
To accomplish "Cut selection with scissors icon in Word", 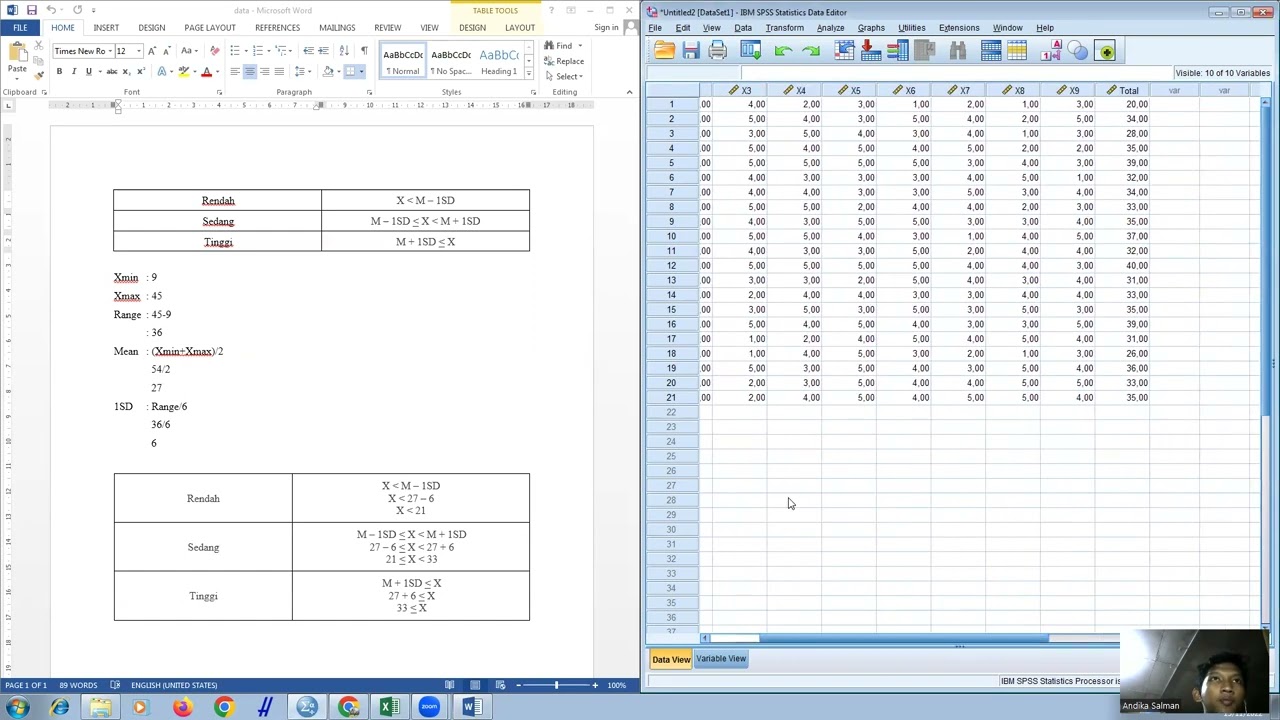I will tap(39, 46).
